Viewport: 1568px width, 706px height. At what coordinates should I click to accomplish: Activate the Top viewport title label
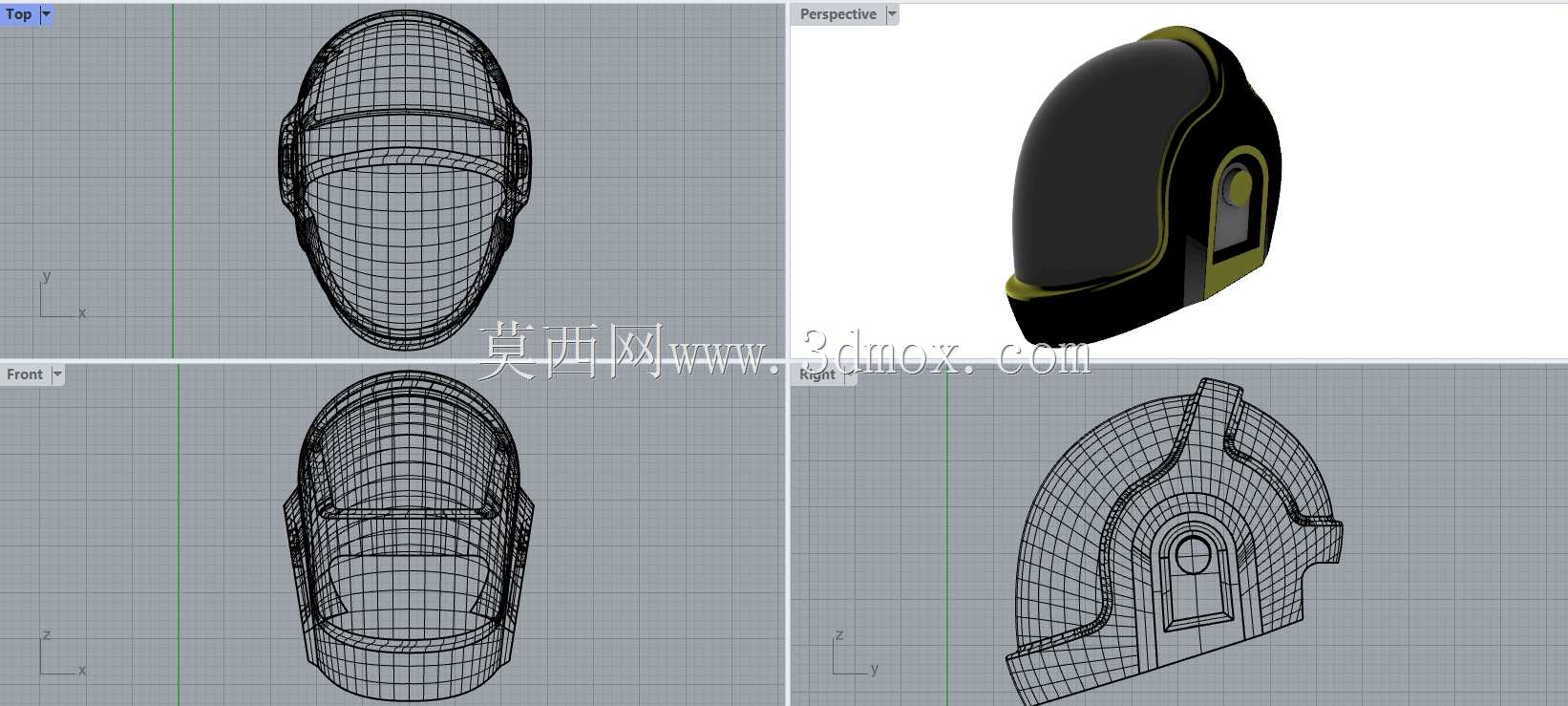click(x=19, y=14)
